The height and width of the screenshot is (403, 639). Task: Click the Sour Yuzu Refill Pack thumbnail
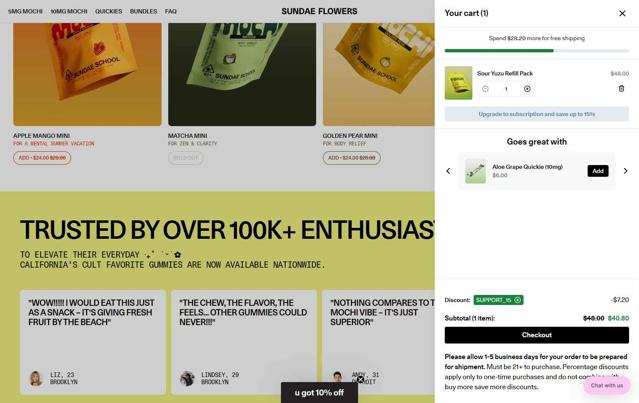coord(458,83)
